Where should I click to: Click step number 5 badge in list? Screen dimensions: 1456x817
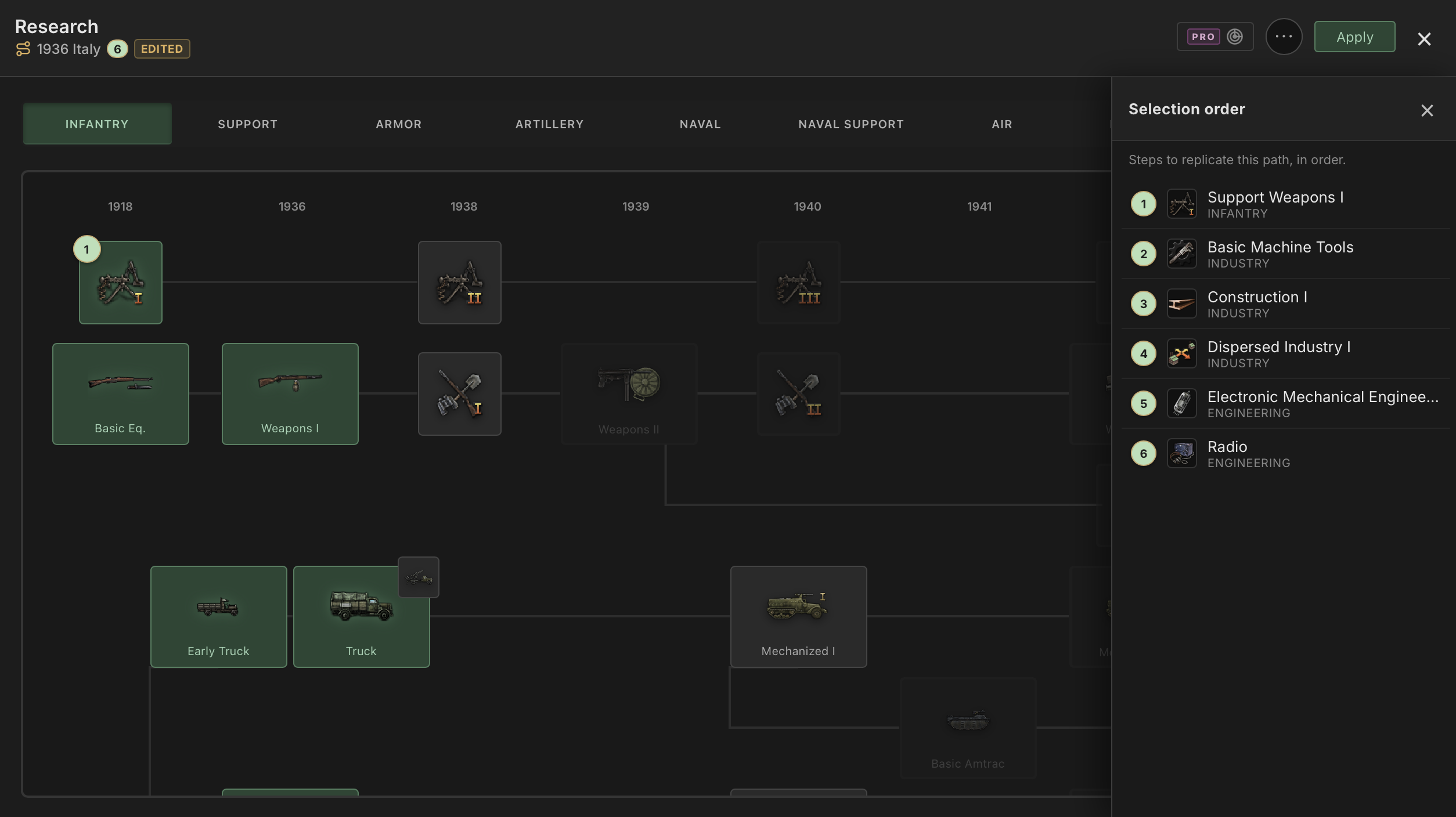click(x=1144, y=404)
